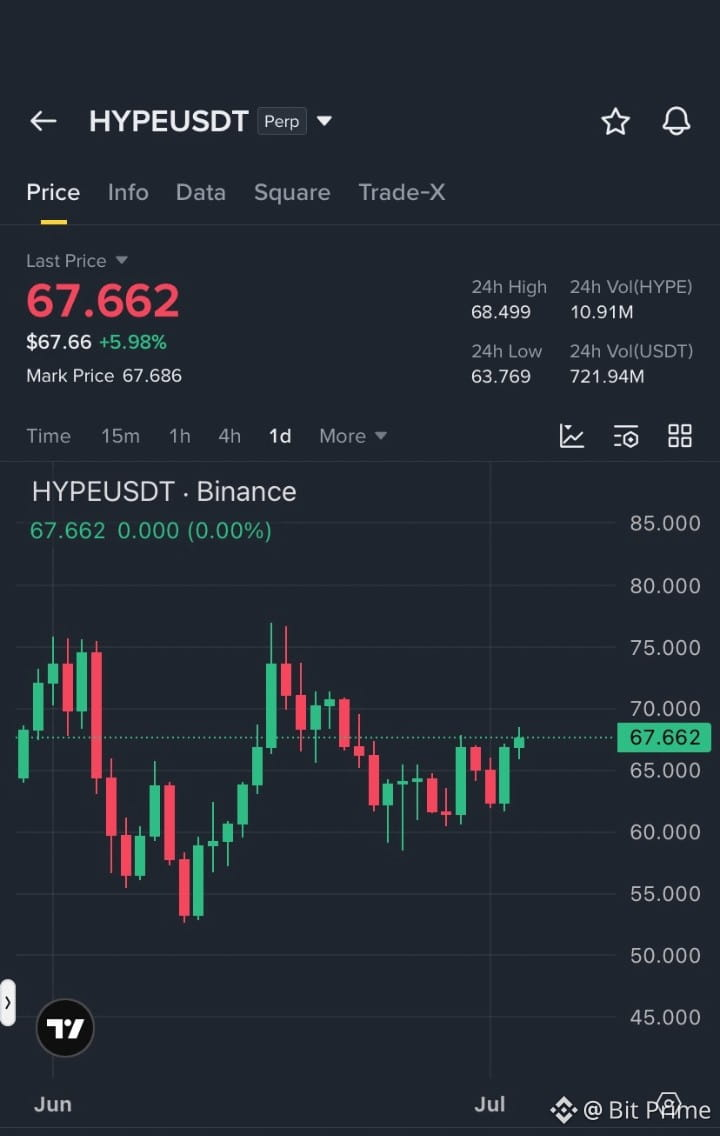Tap the Perp contract type label
This screenshot has height=1136, width=720.
pyautogui.click(x=282, y=121)
